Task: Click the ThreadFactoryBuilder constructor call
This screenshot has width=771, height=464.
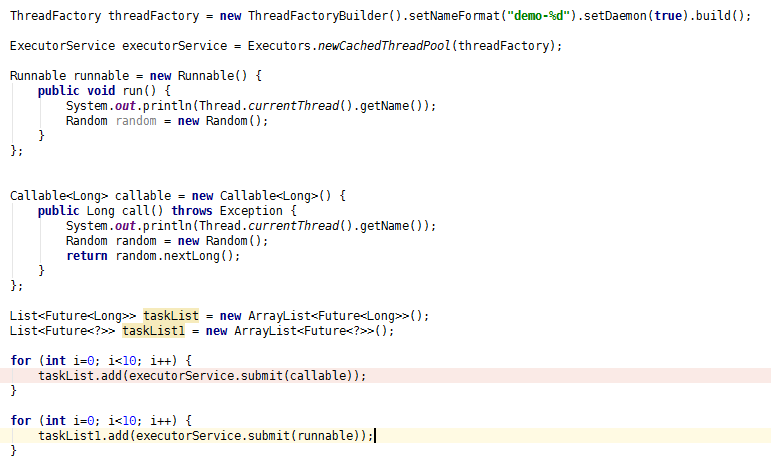Action: point(325,16)
